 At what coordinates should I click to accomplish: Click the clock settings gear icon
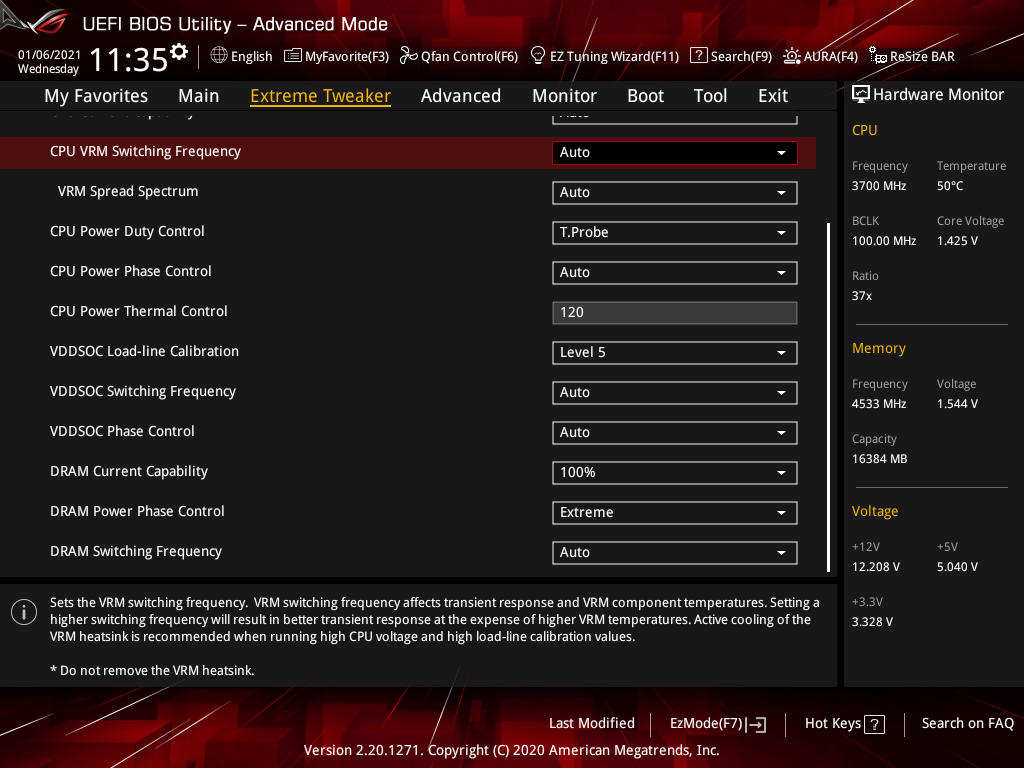coord(179,51)
